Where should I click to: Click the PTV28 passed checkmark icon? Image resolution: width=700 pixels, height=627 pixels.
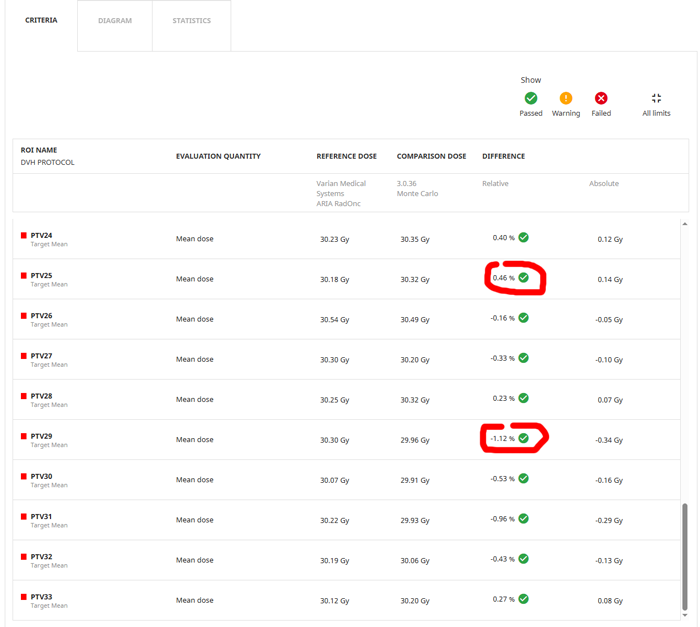tap(524, 398)
